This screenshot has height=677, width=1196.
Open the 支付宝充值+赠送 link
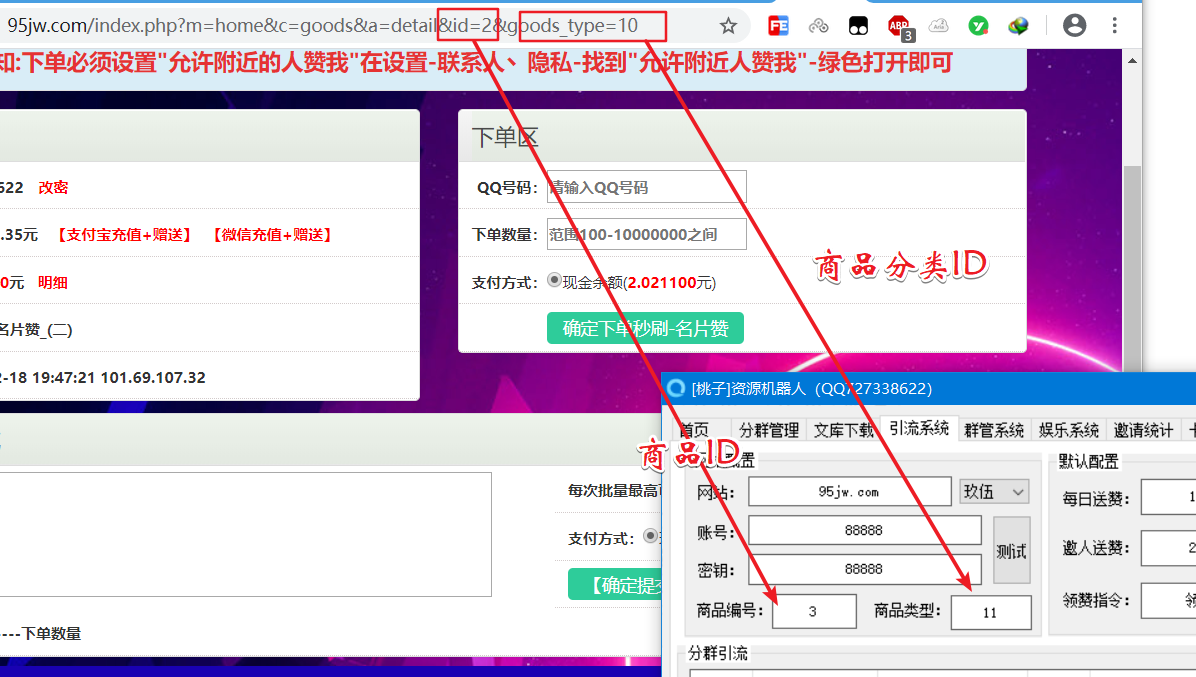(124, 235)
